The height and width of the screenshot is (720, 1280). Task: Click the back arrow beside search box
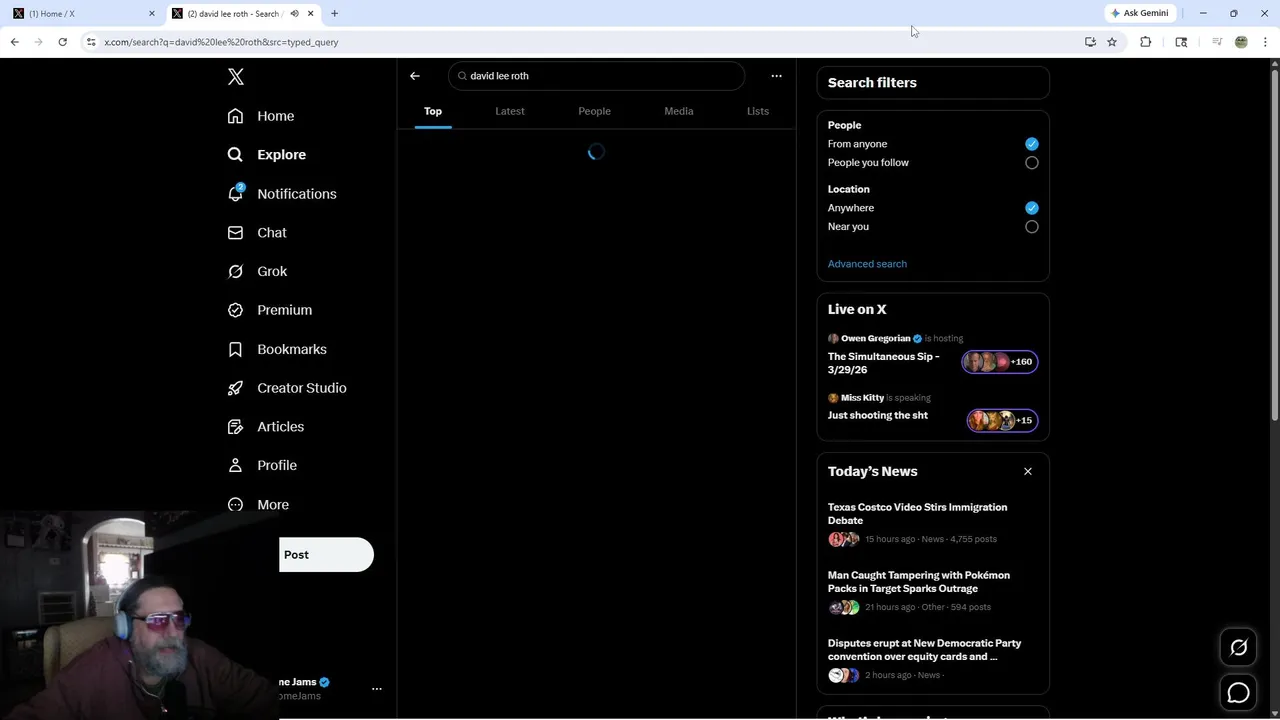tap(415, 76)
